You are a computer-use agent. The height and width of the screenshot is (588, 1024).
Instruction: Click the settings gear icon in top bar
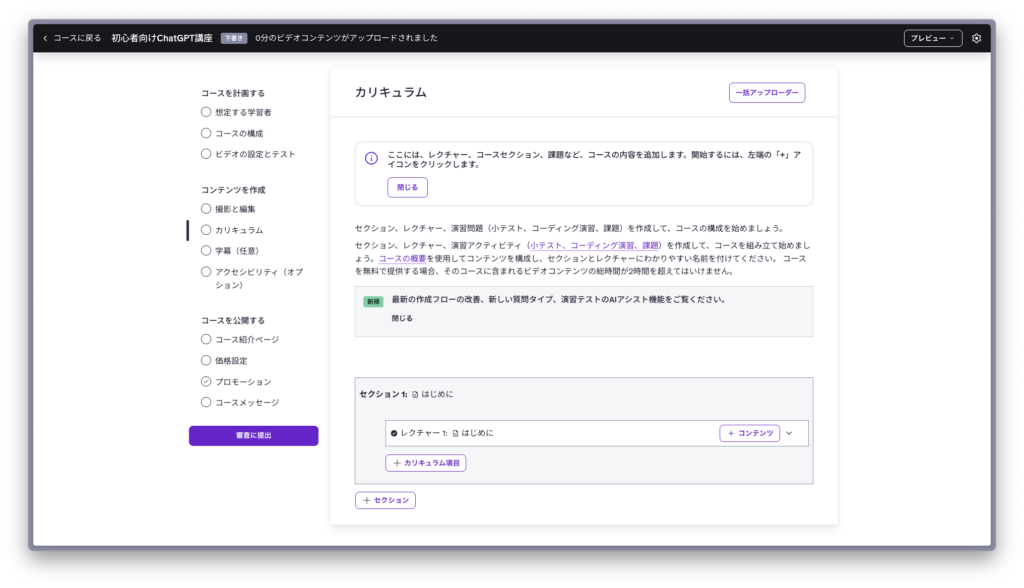click(976, 38)
